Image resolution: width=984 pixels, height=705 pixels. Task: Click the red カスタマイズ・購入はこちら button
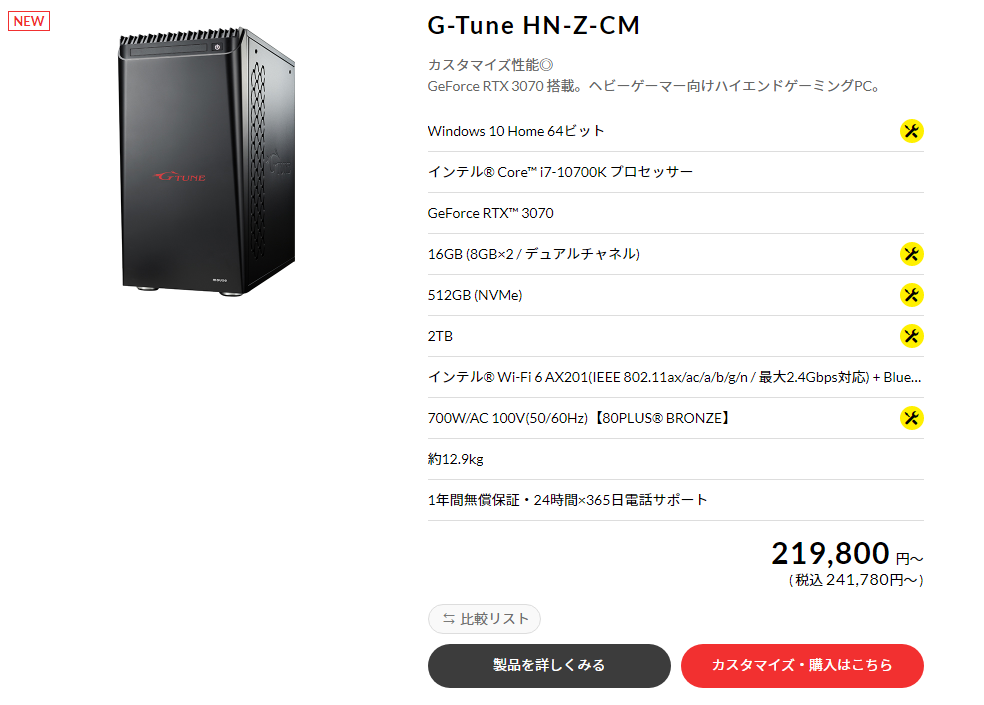point(802,665)
